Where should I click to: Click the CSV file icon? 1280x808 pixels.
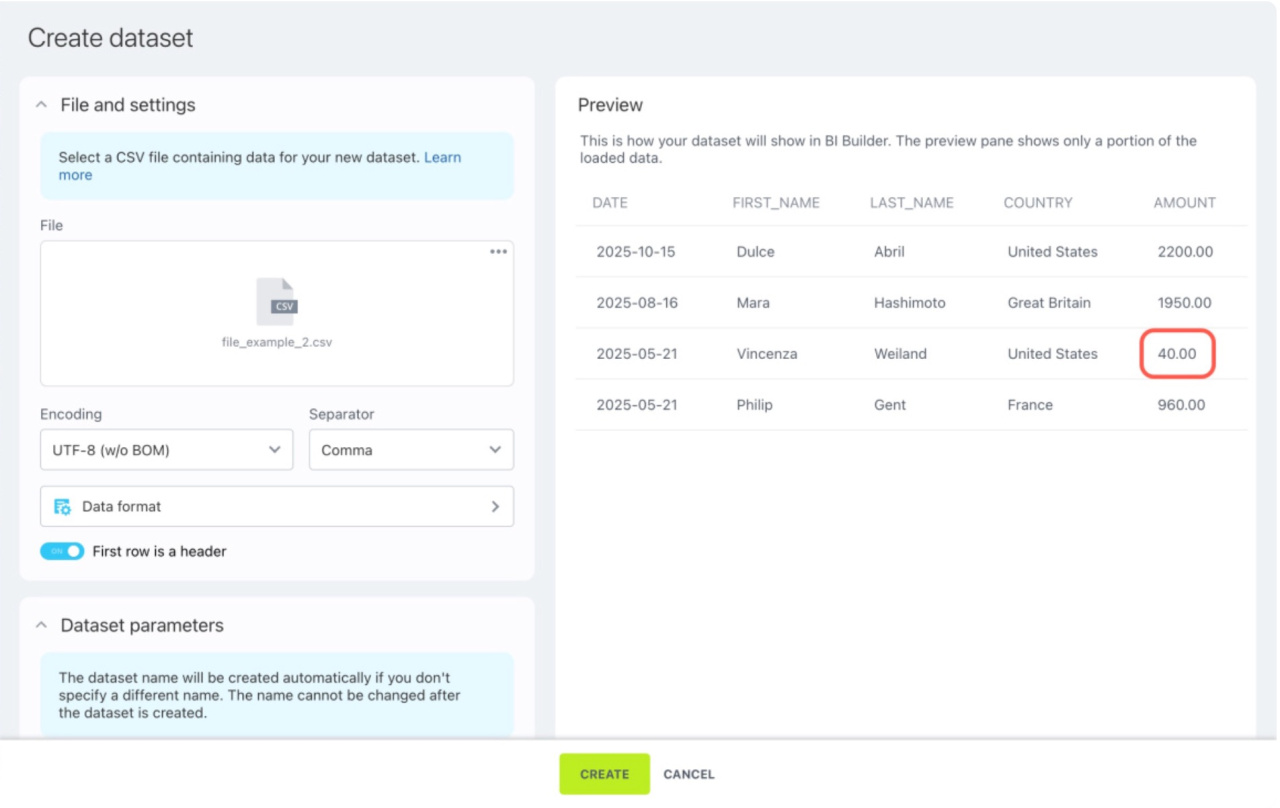tap(277, 302)
